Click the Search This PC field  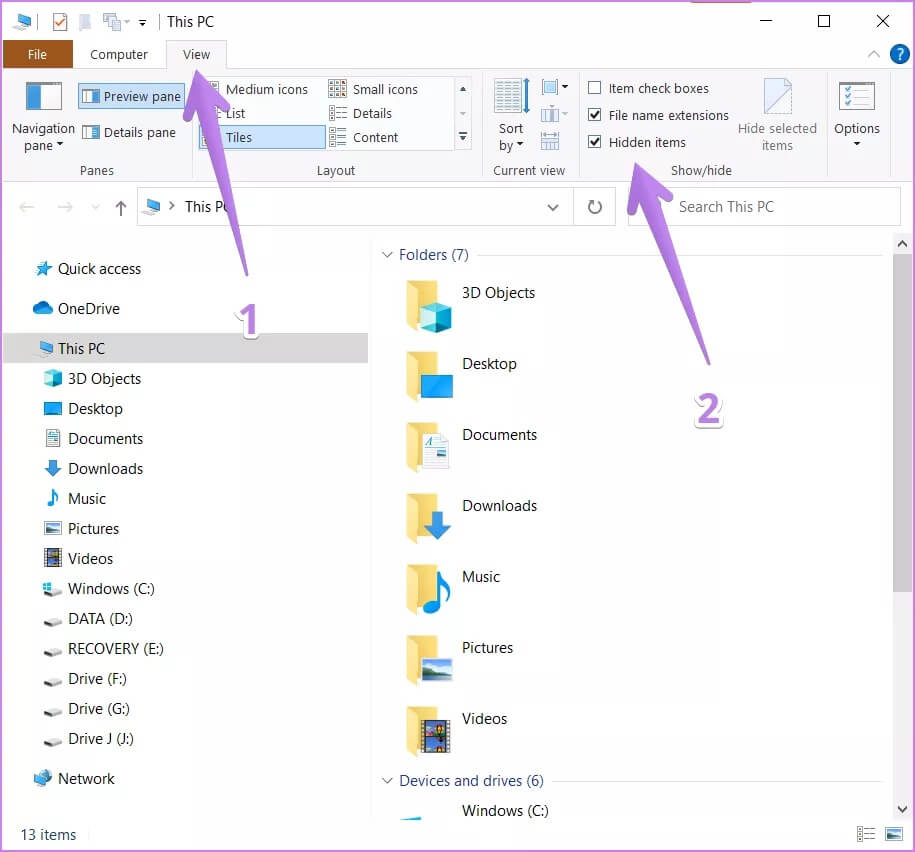click(x=764, y=207)
